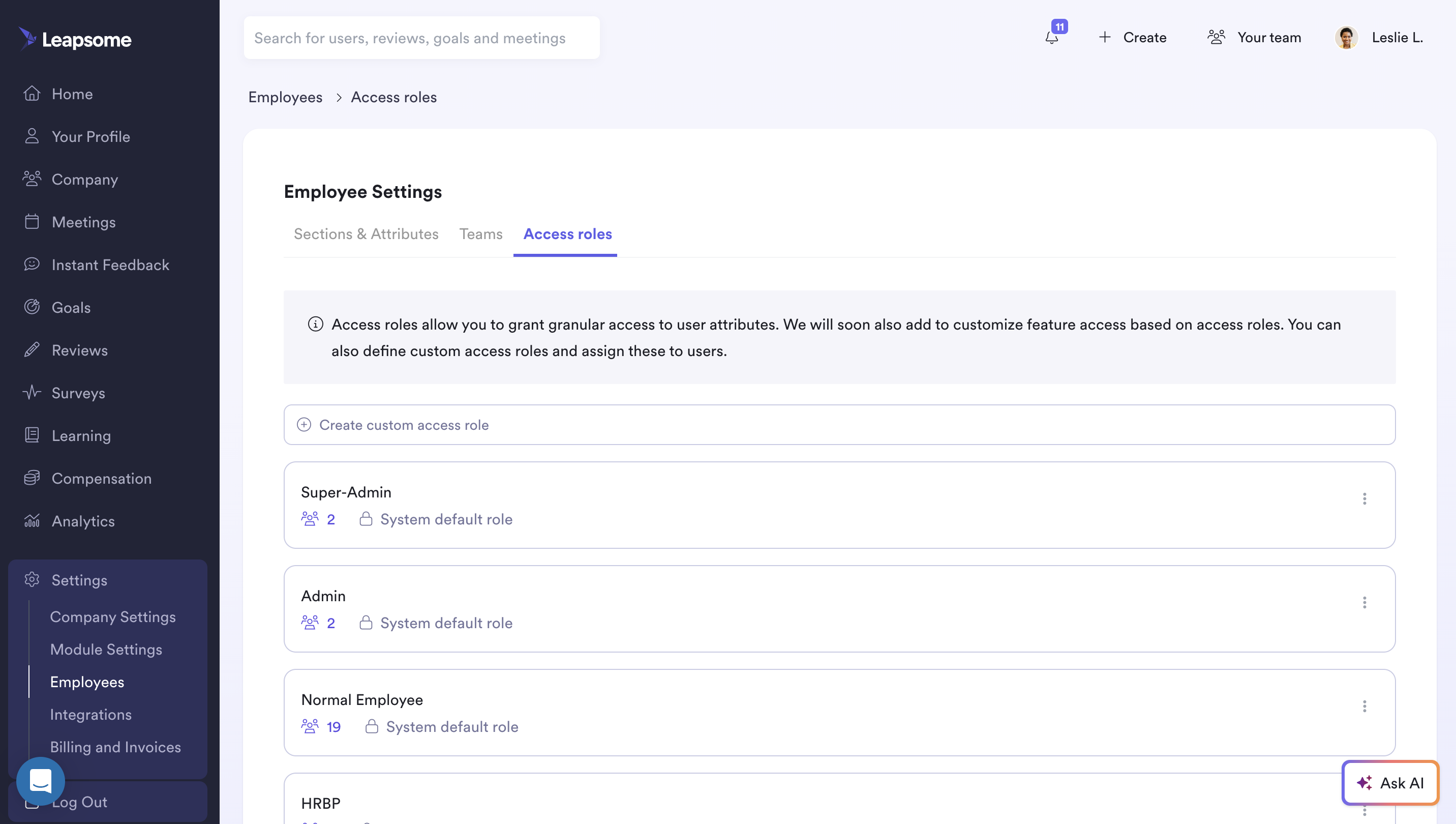Open the Normal Employee role title
The image size is (1456, 824).
(362, 699)
